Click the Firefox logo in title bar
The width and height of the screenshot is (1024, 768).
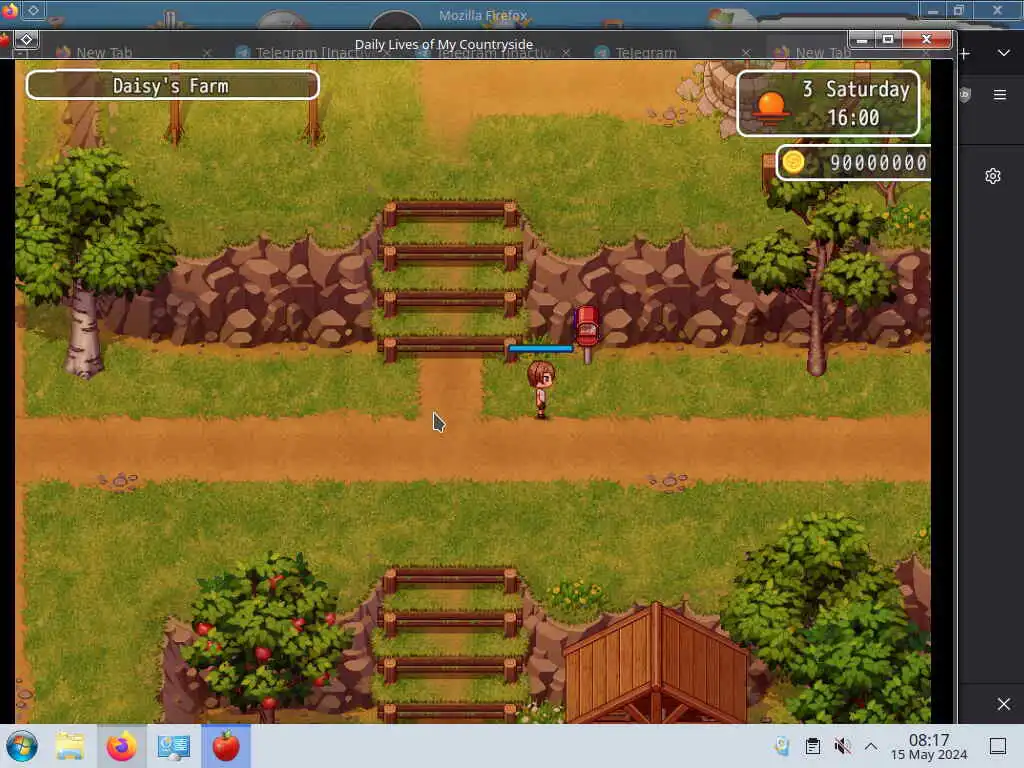10,10
